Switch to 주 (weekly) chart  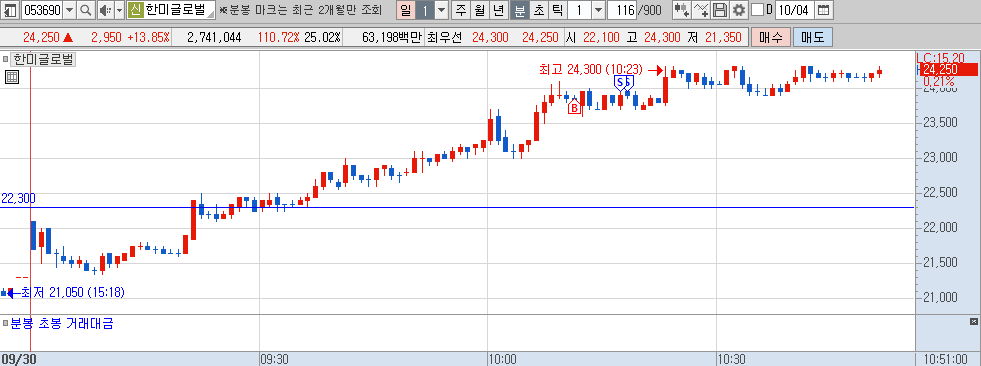point(461,10)
